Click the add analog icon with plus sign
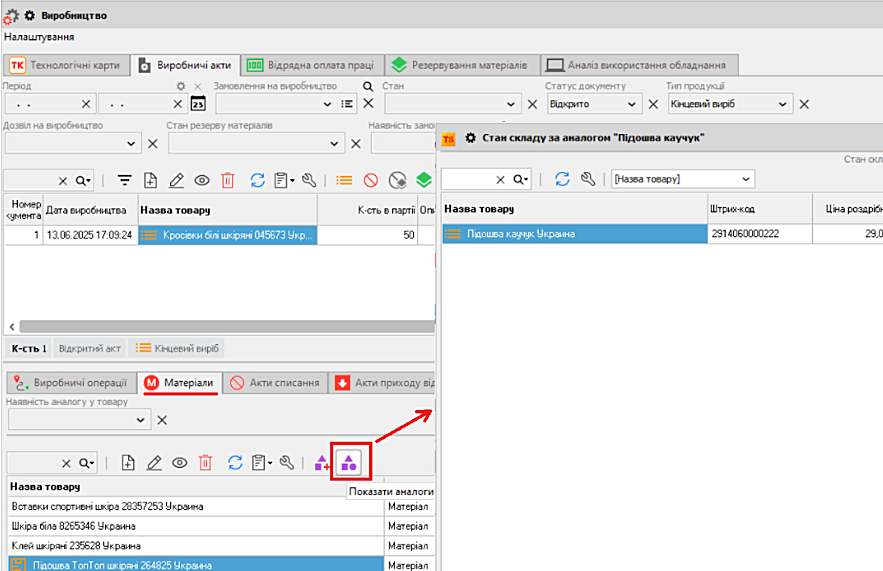 pos(321,462)
